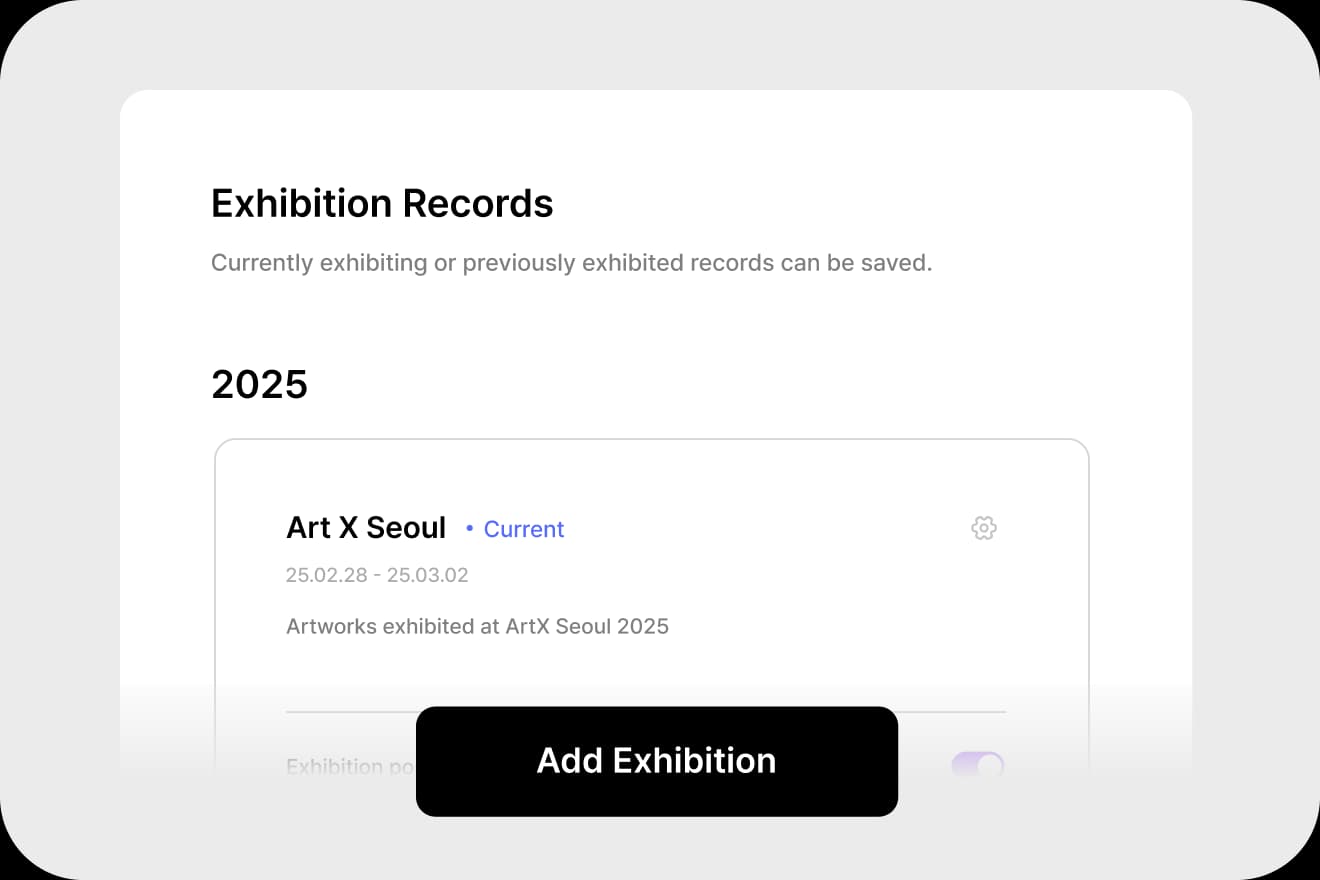This screenshot has width=1320, height=880.
Task: Click the Exhibition Records heading
Action: 382,204
